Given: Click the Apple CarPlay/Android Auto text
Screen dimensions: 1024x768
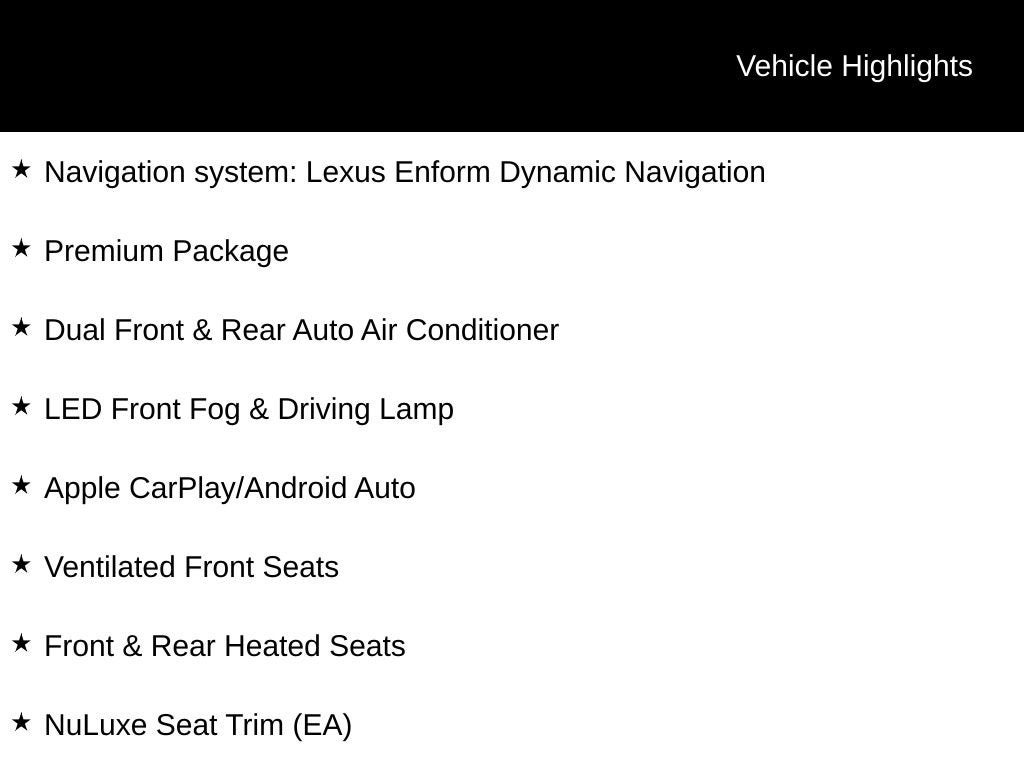Looking at the screenshot, I should (230, 489).
